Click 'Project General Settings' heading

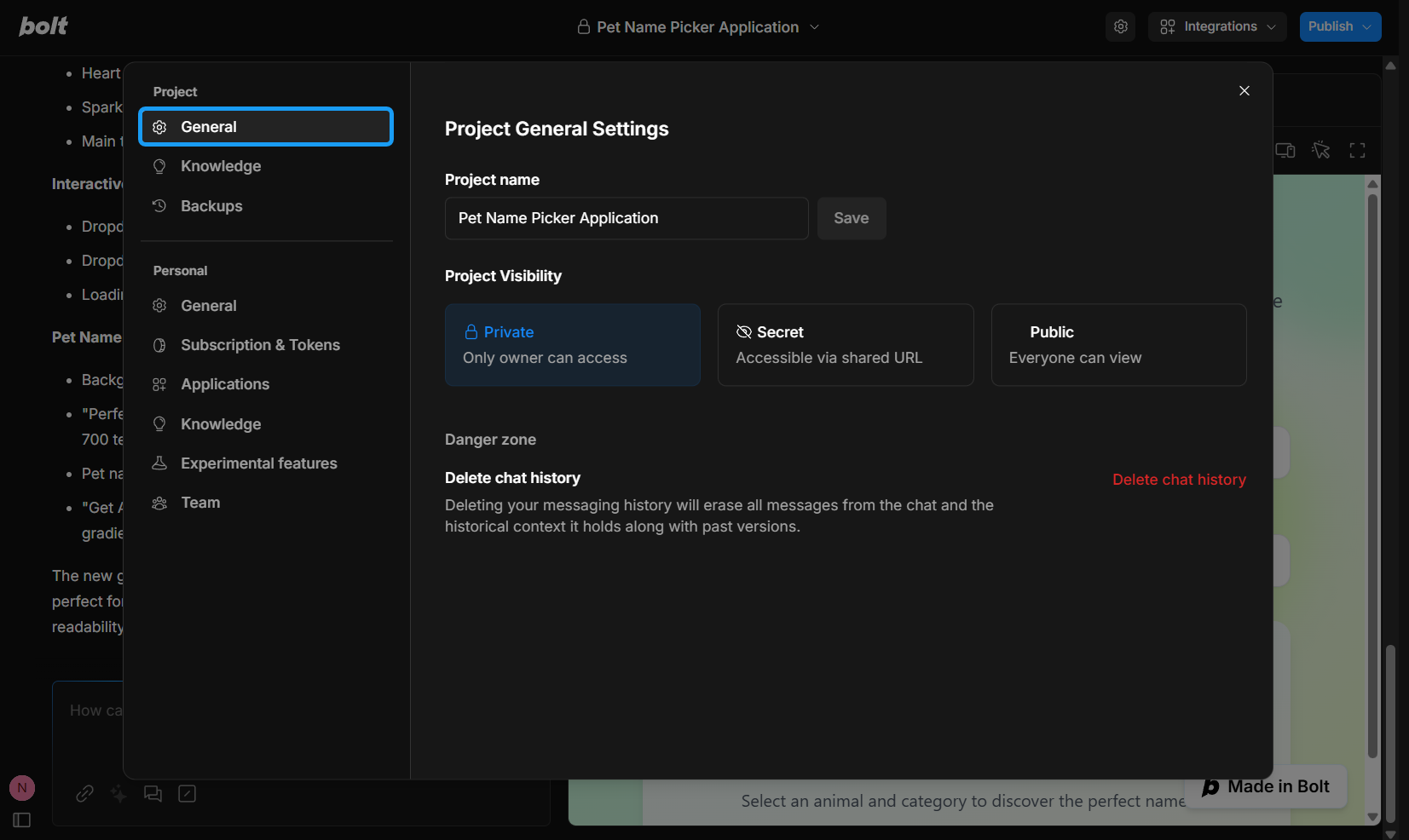coord(557,129)
